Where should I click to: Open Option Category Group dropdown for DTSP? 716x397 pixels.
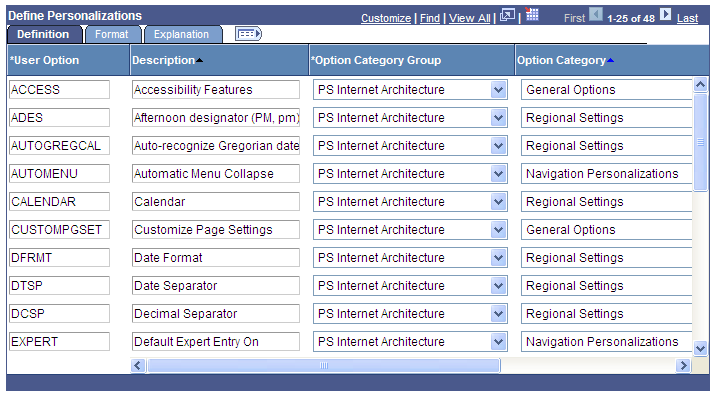(499, 286)
